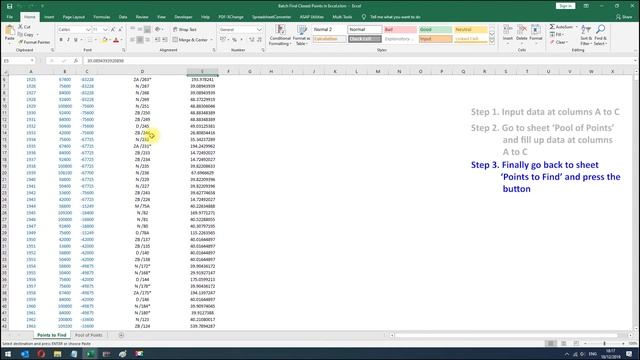Open Sort & Filter options
Viewport: 640px width, 360px height.
tap(586, 35)
